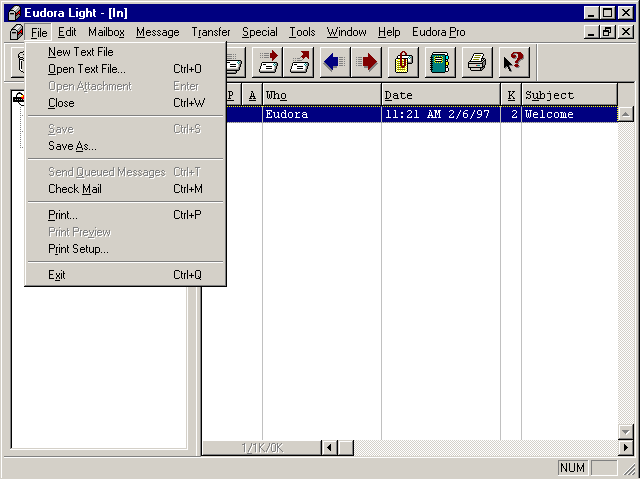The image size is (640, 480).
Task: Click horizontal scrollbar right arrow
Action: [x=625, y=448]
